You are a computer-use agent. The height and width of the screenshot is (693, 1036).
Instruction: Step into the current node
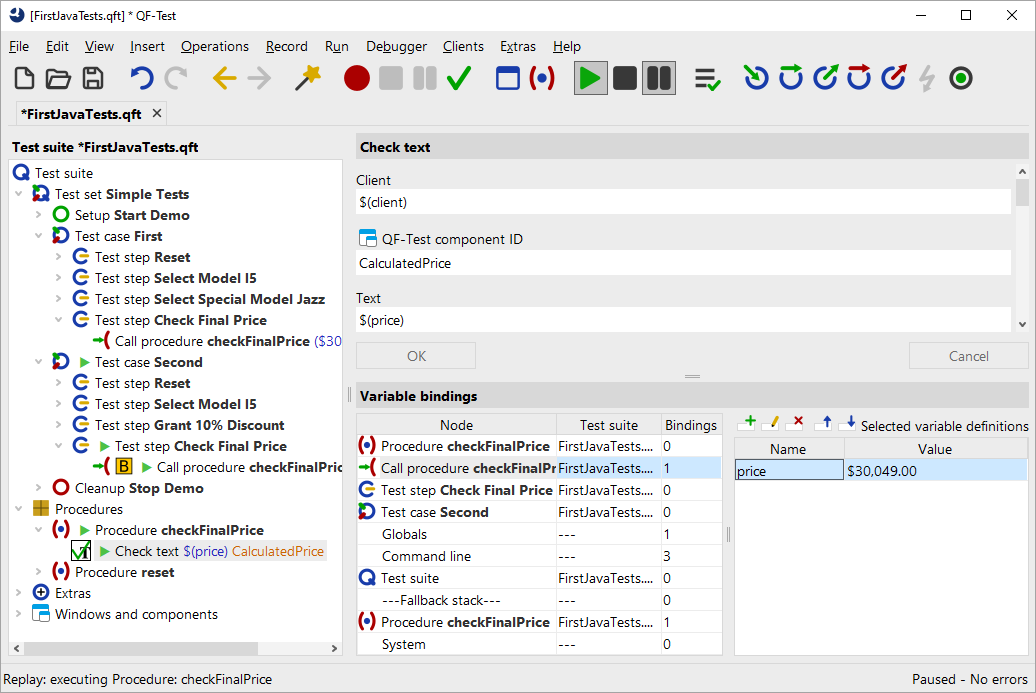[x=756, y=78]
